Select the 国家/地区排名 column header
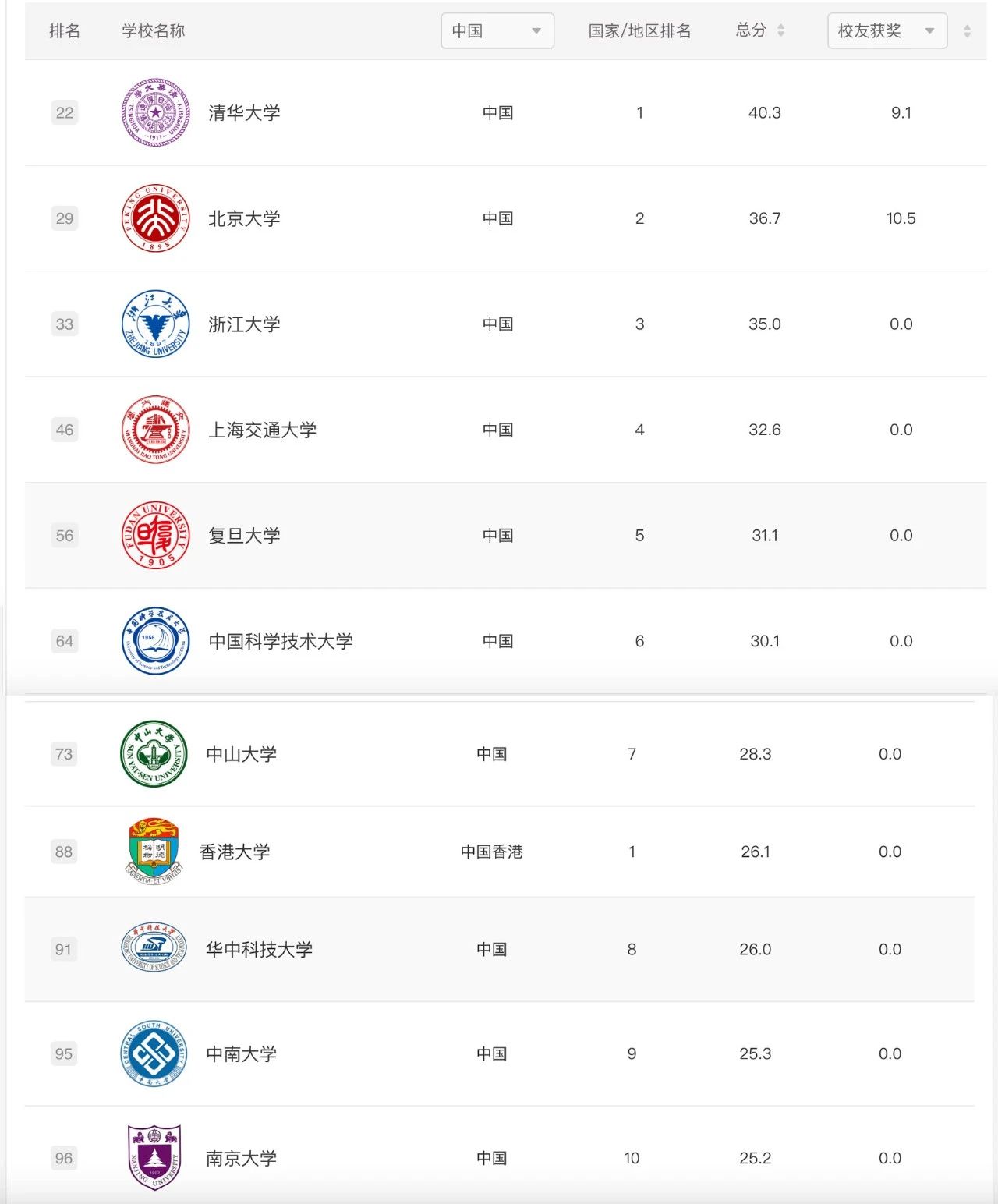Image resolution: width=998 pixels, height=1204 pixels. (639, 31)
